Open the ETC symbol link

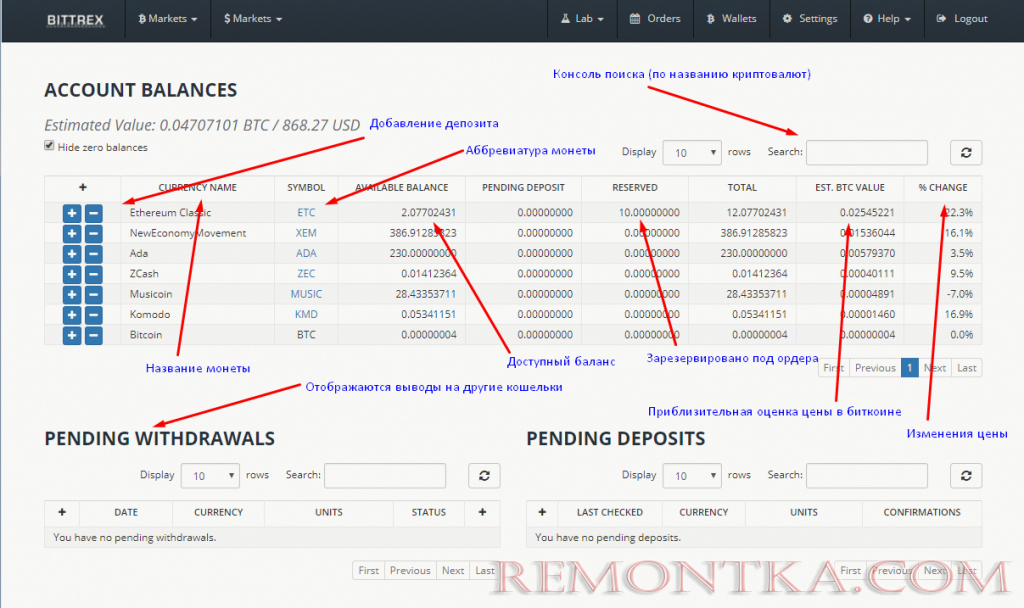pyautogui.click(x=306, y=213)
